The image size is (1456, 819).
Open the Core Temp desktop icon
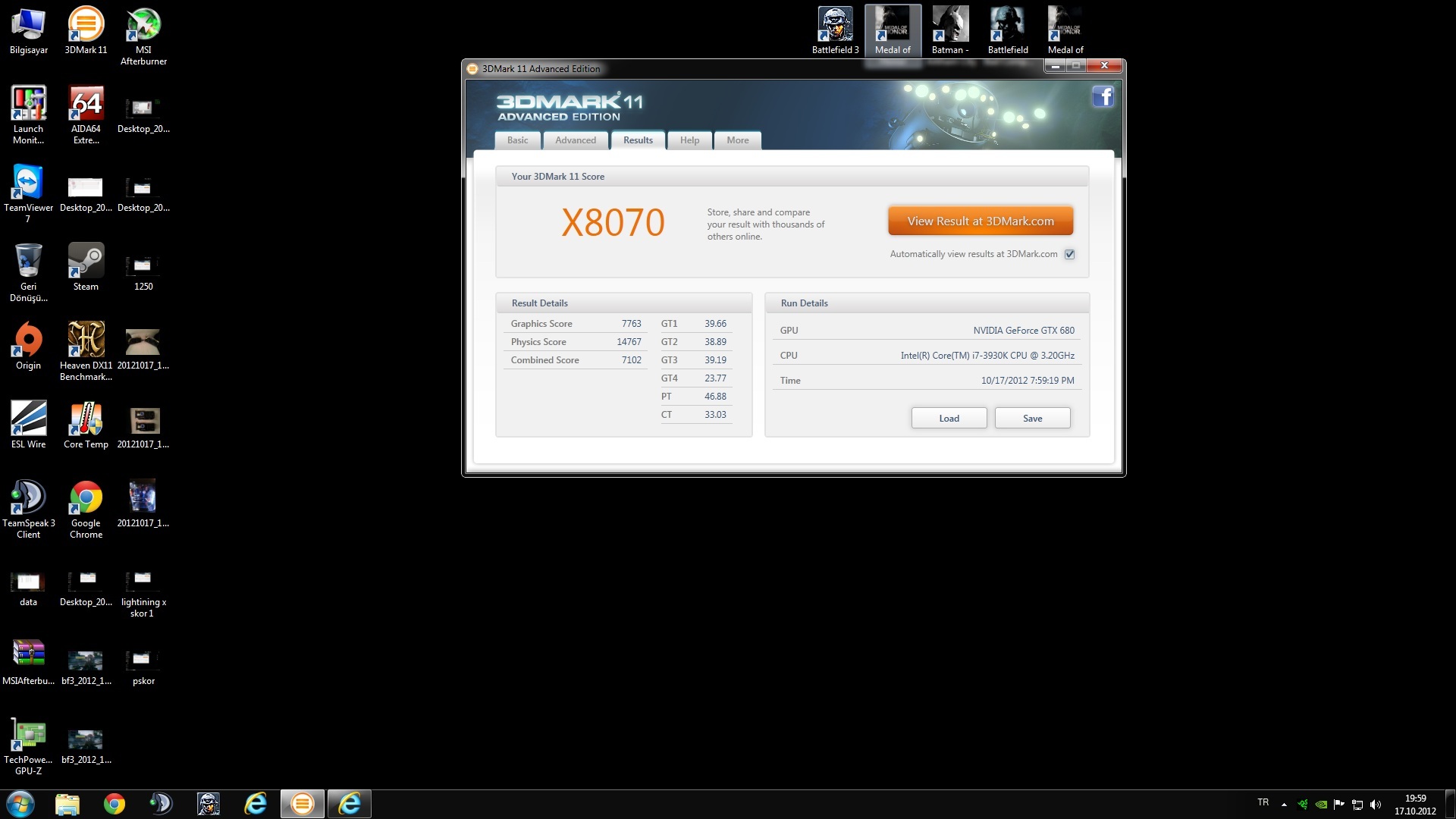click(86, 425)
